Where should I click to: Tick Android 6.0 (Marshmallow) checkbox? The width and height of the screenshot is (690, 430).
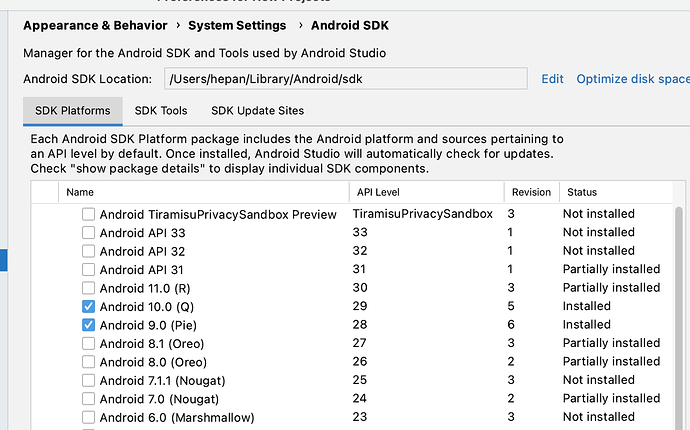coord(89,417)
